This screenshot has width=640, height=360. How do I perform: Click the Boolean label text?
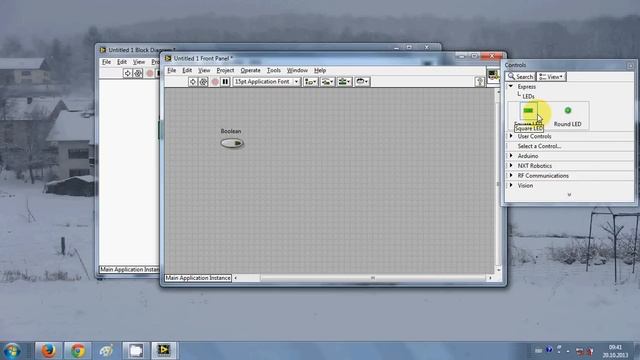click(231, 131)
